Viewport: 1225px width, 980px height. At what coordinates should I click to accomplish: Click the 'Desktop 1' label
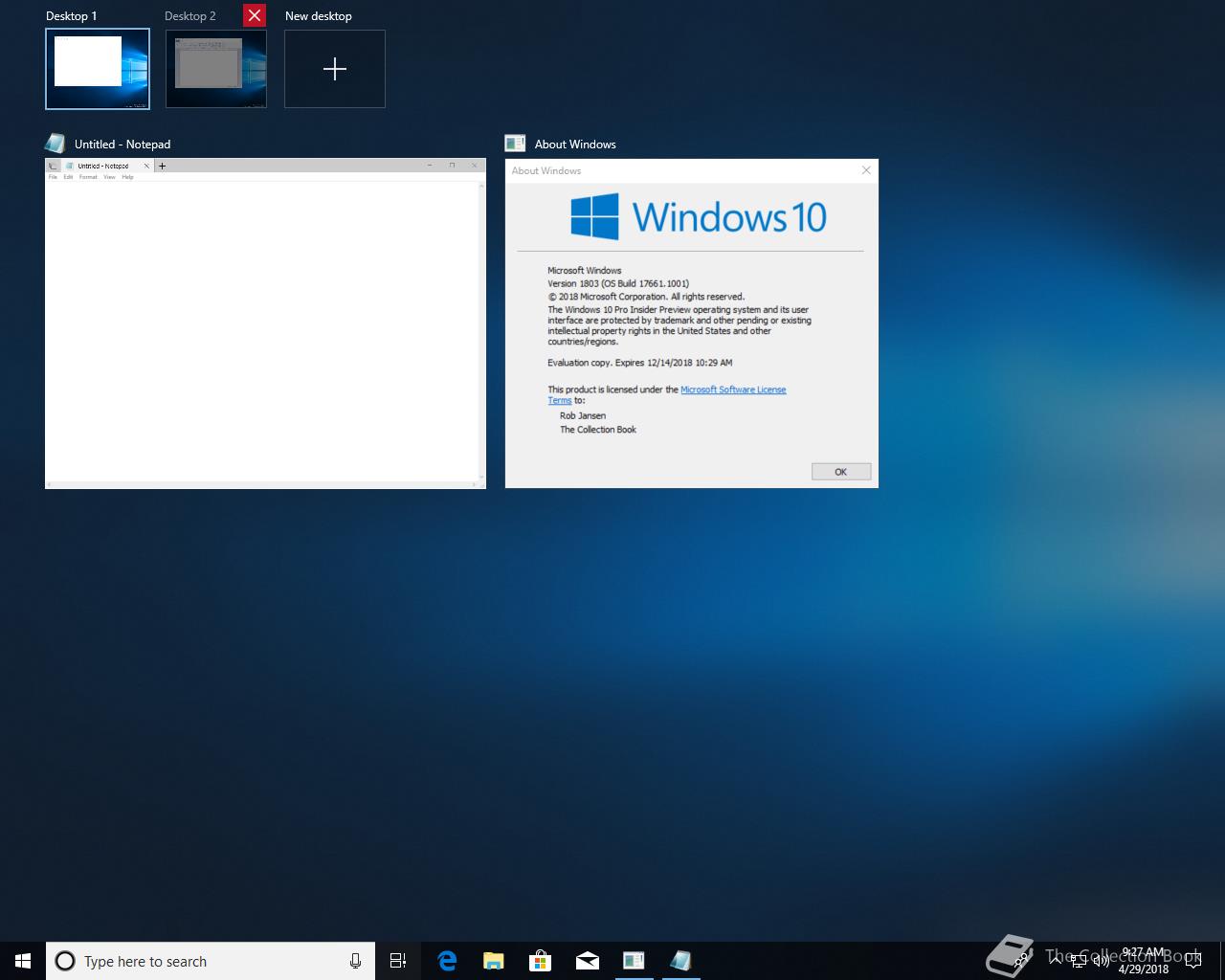[71, 16]
